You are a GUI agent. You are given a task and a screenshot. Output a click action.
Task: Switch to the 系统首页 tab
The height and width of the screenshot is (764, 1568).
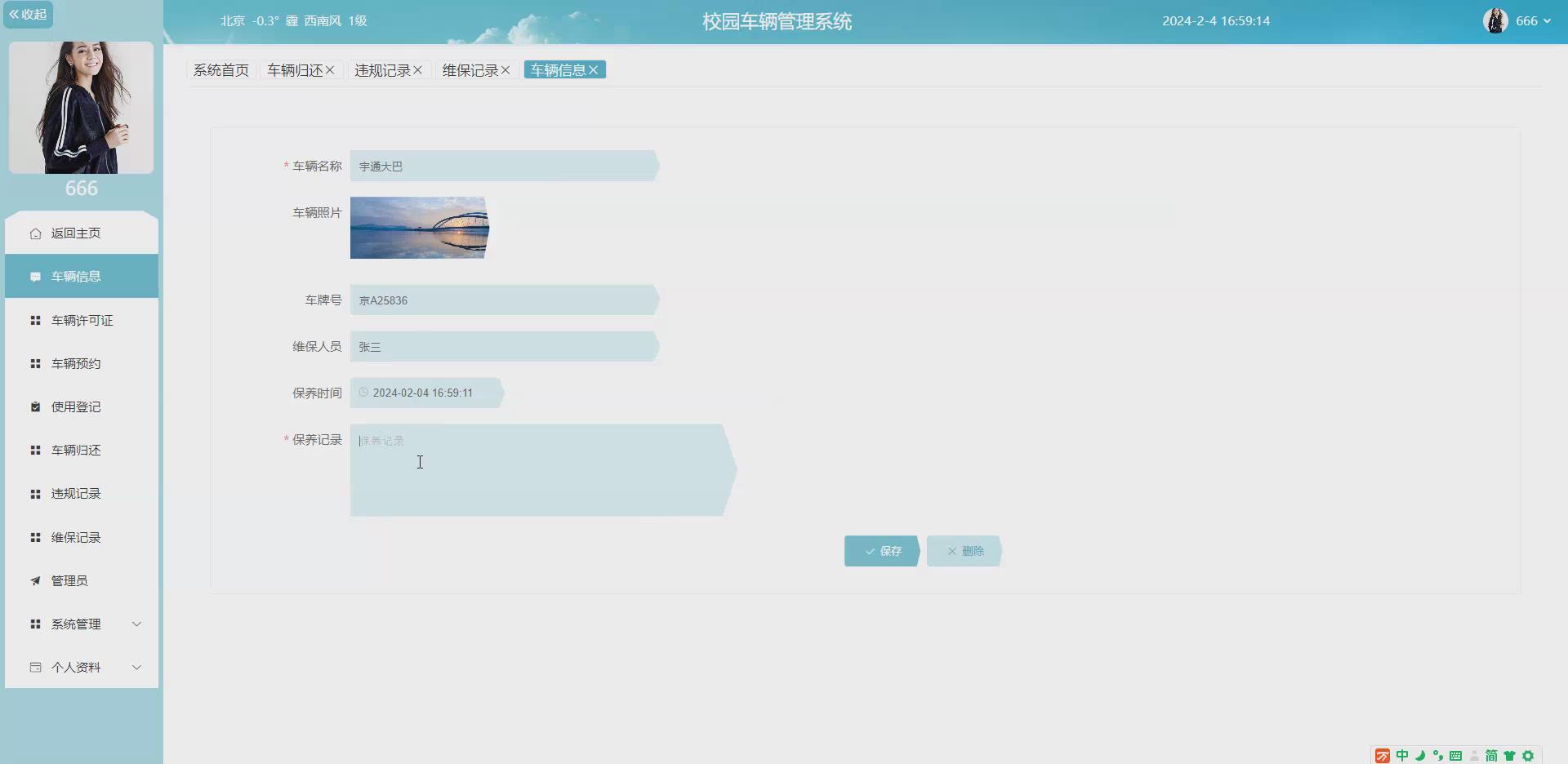pyautogui.click(x=221, y=70)
